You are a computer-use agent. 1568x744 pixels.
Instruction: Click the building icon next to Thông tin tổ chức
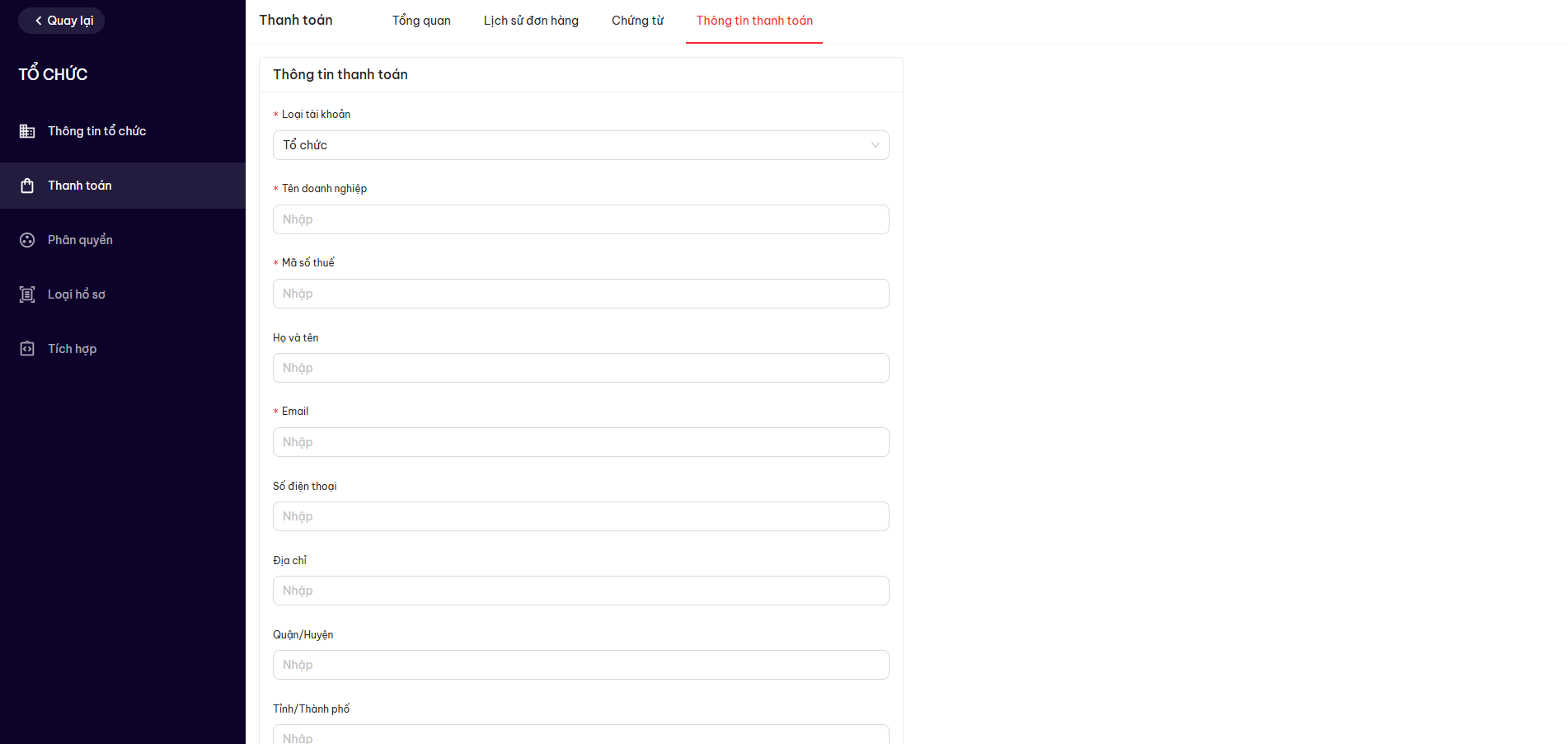[x=27, y=131]
